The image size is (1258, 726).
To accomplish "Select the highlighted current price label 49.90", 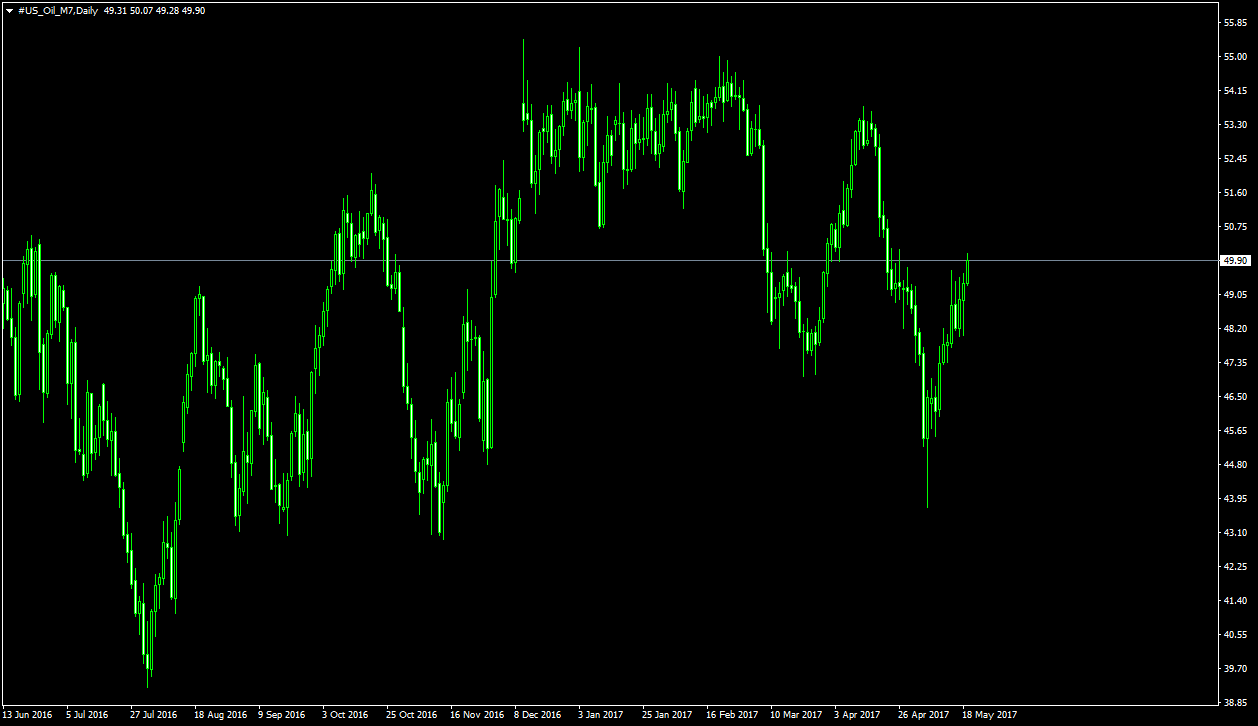I will point(1235,260).
